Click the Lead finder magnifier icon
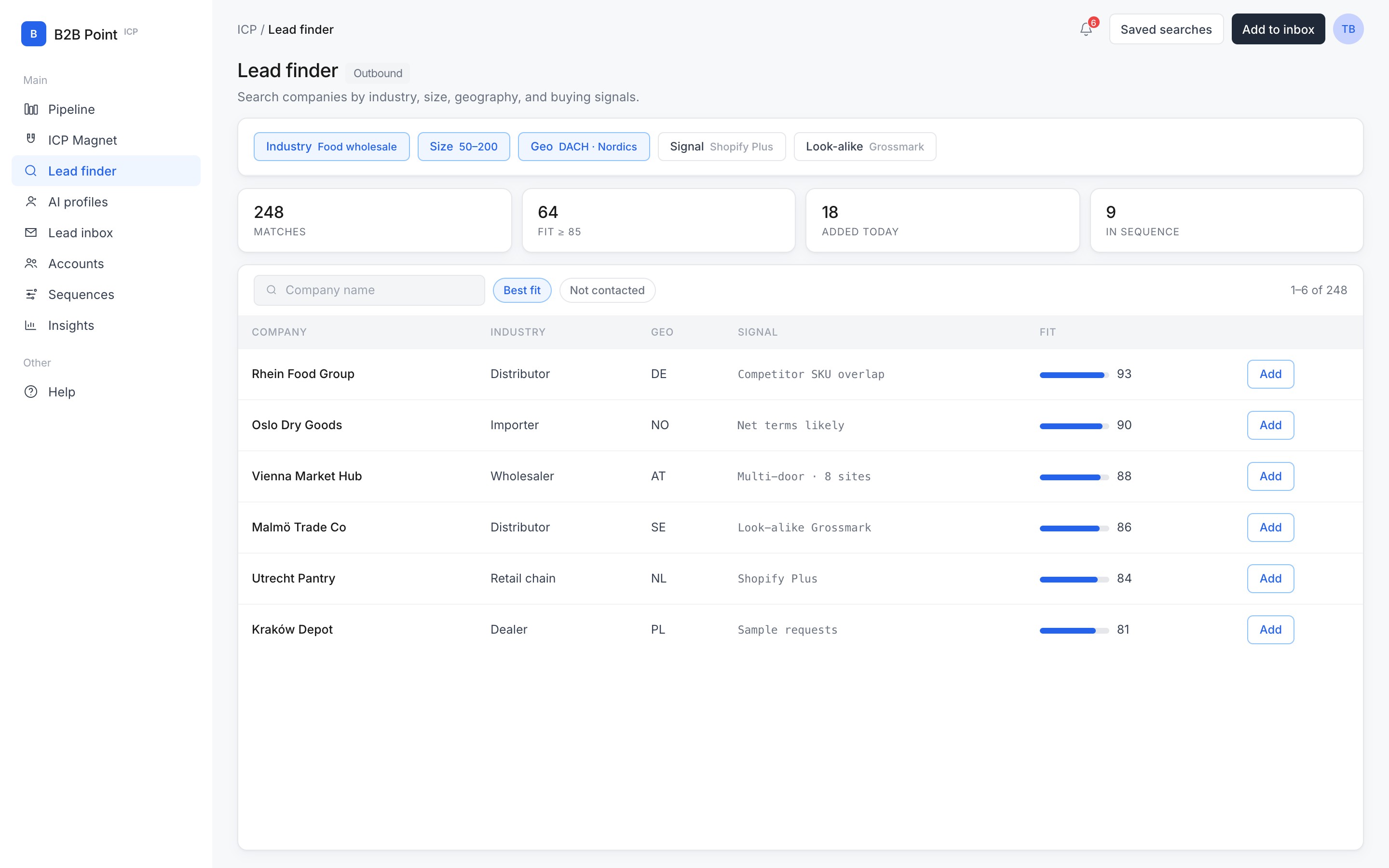1389x868 pixels. point(31,171)
